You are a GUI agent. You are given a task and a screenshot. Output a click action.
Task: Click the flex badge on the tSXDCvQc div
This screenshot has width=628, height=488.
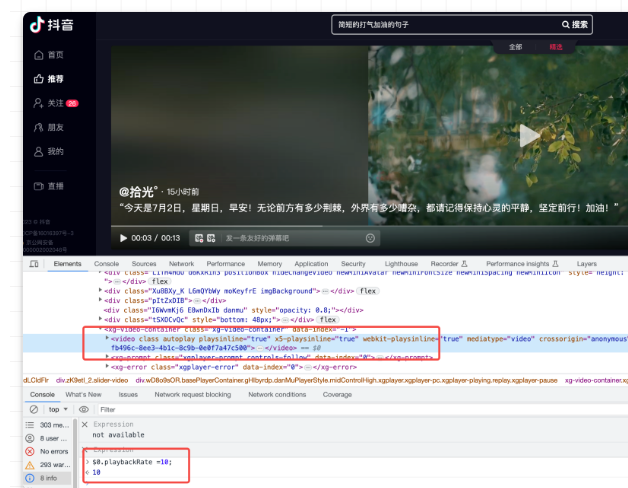point(328,320)
